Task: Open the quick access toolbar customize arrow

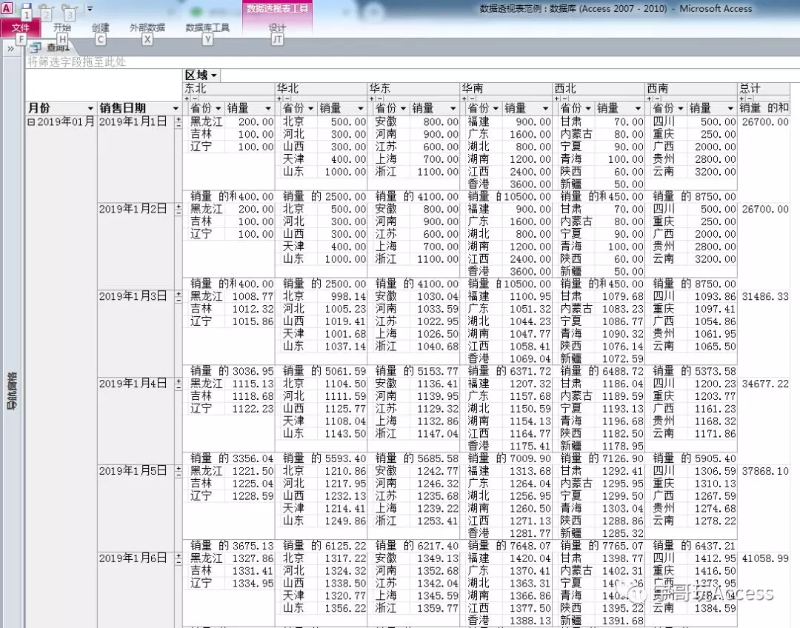Action: click(88, 10)
